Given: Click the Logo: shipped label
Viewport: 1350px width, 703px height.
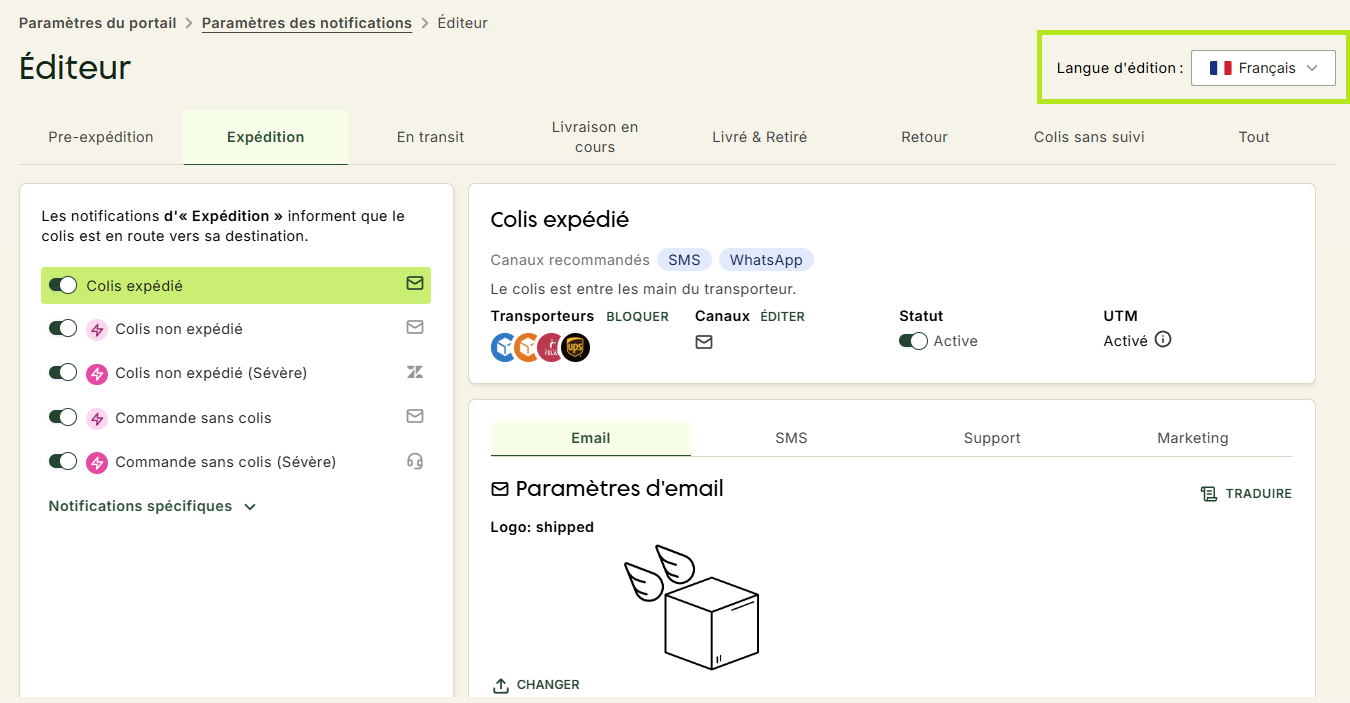Looking at the screenshot, I should pyautogui.click(x=542, y=527).
